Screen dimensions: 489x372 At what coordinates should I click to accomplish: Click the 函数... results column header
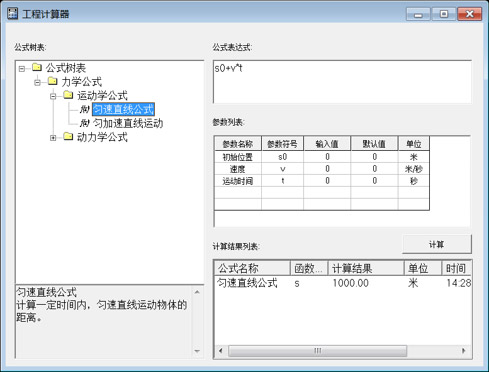pos(309,268)
